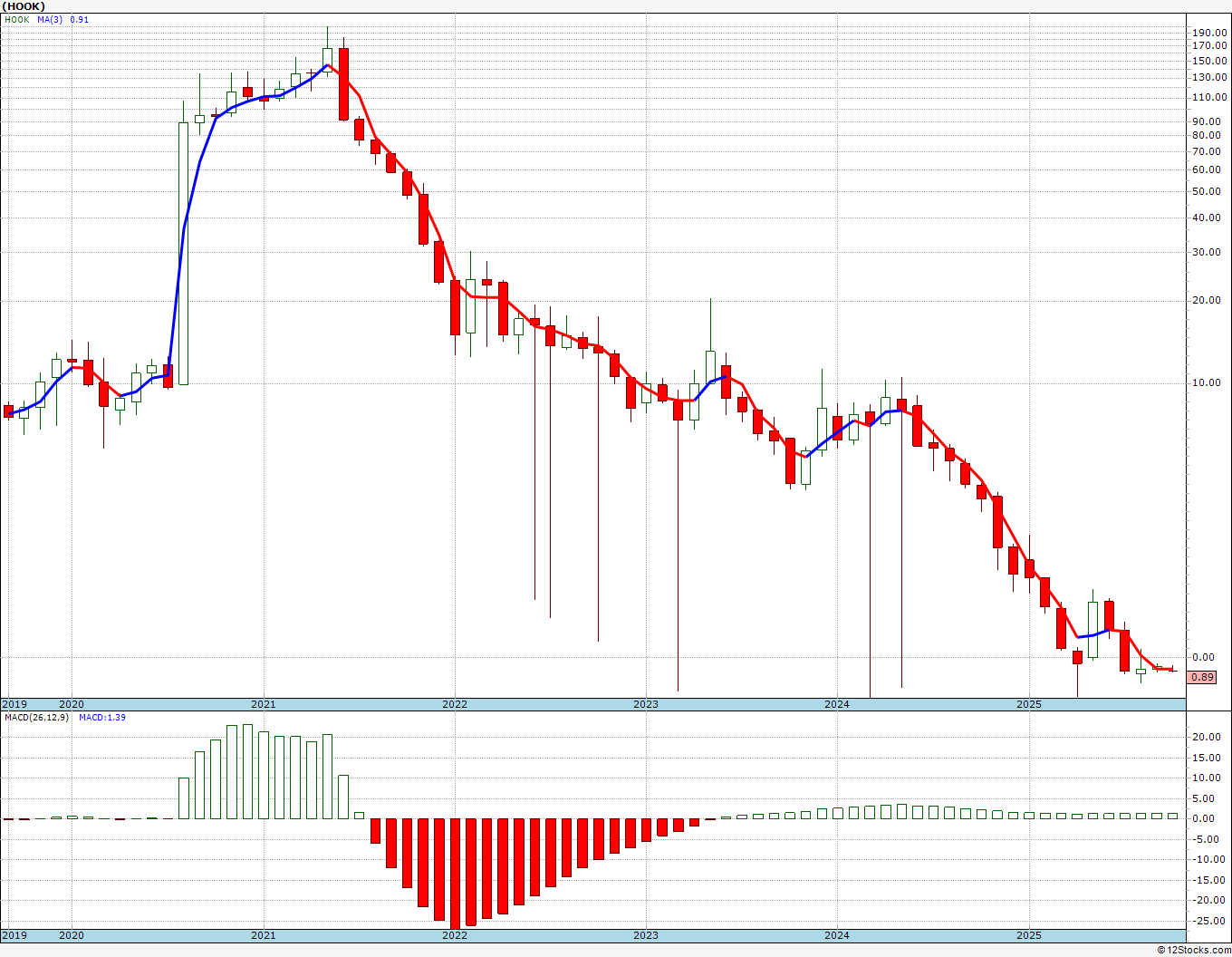This screenshot has width=1232, height=957.
Task: Click the (HOOK) chart title
Action: (x=24, y=6)
